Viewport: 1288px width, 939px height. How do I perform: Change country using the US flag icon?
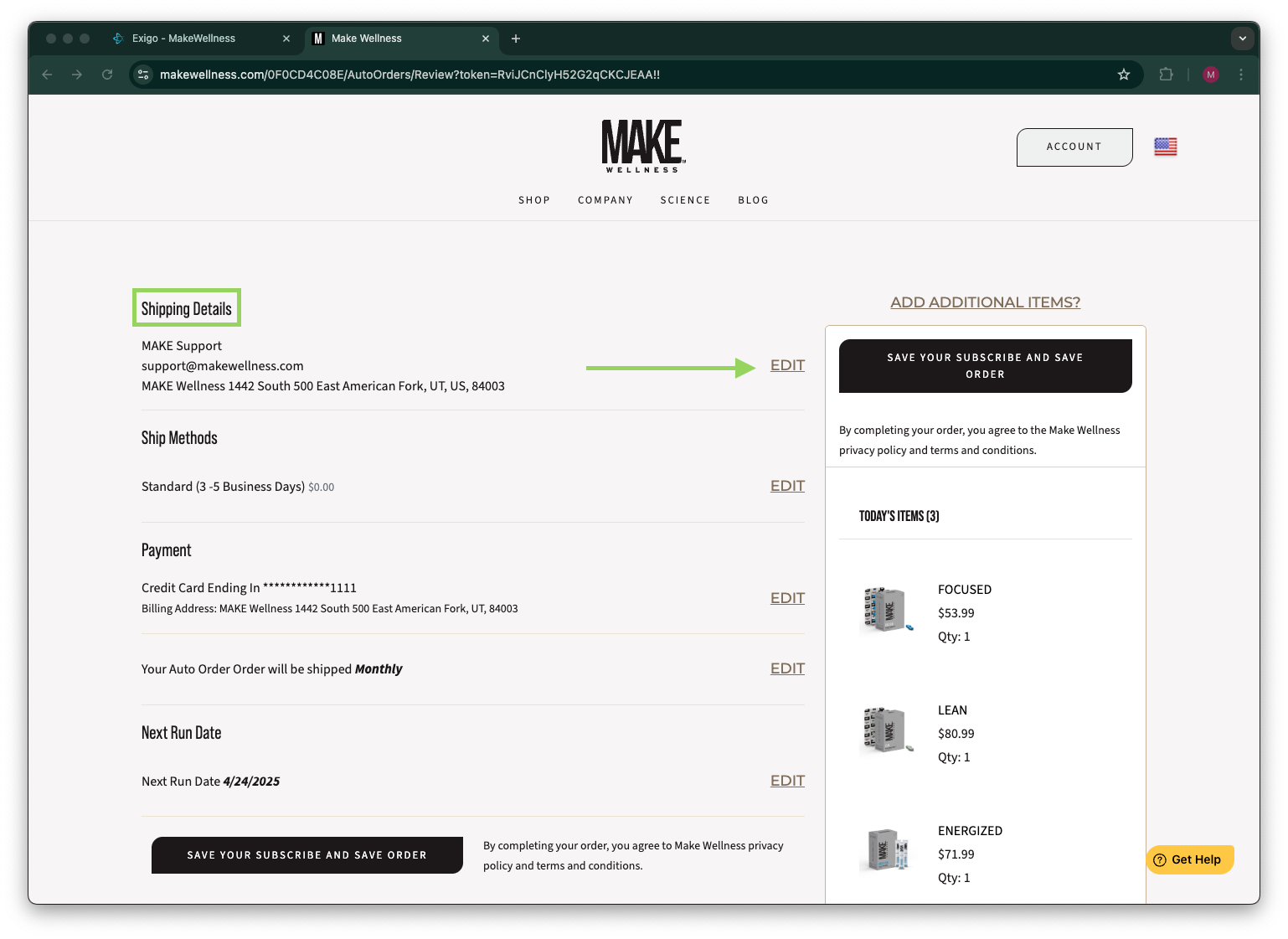pos(1165,147)
